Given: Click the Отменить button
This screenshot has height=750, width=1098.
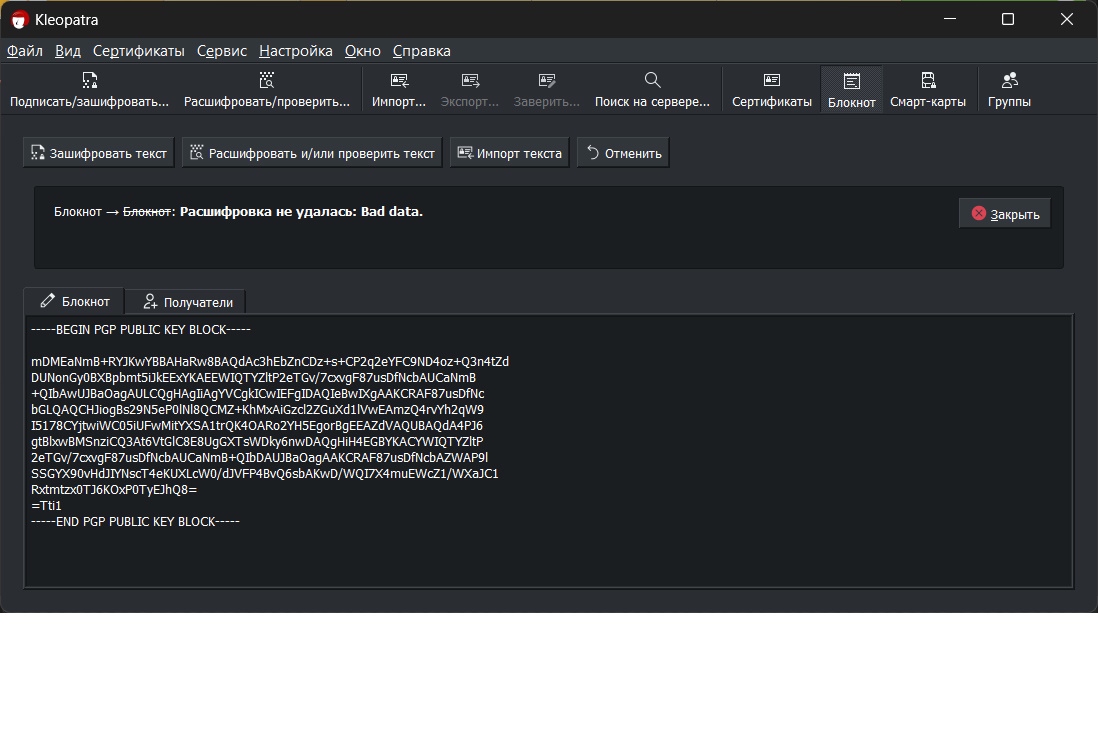Looking at the screenshot, I should [623, 153].
